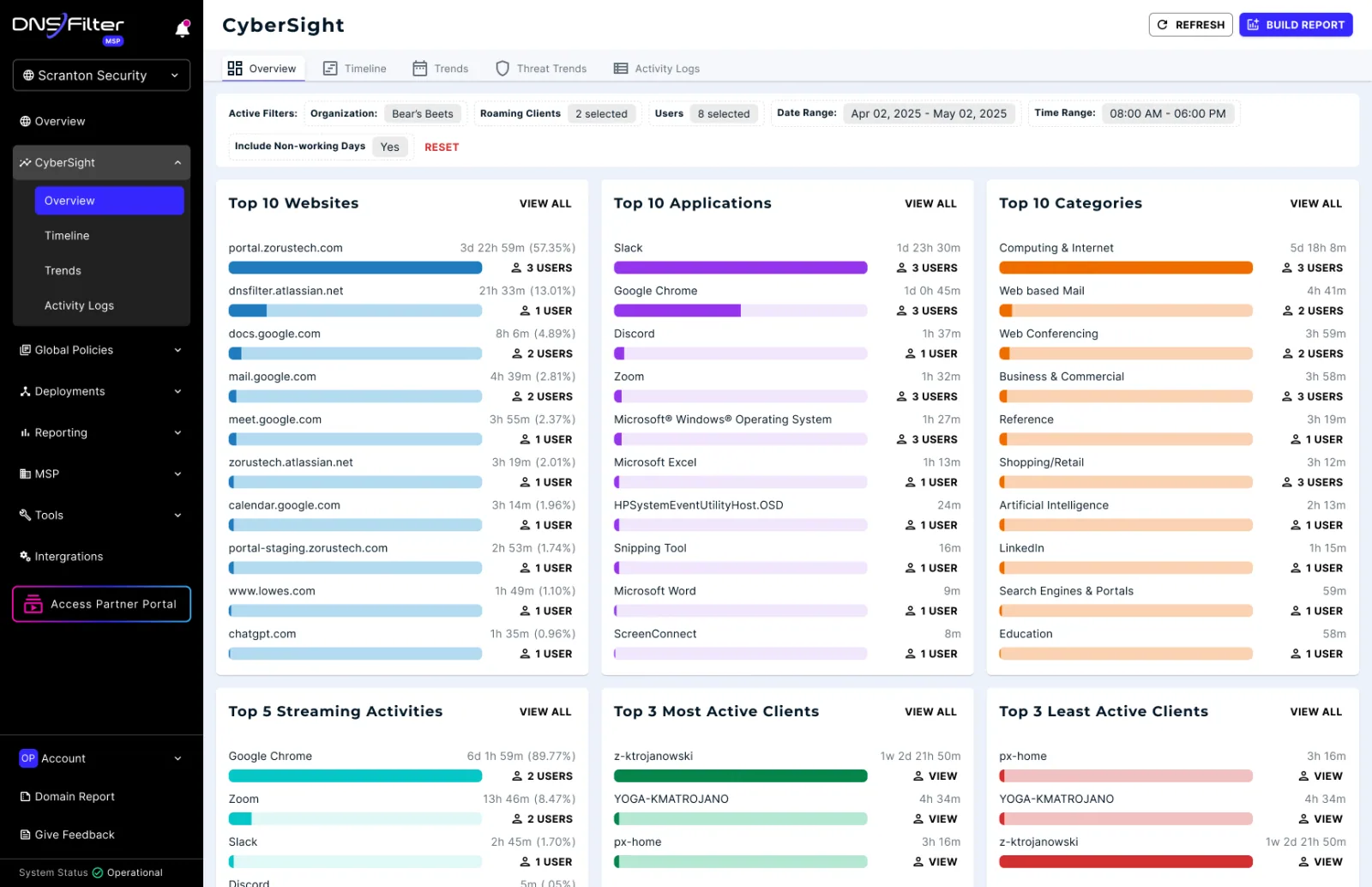
Task: Click the Tools wrench icon
Action: tap(26, 516)
